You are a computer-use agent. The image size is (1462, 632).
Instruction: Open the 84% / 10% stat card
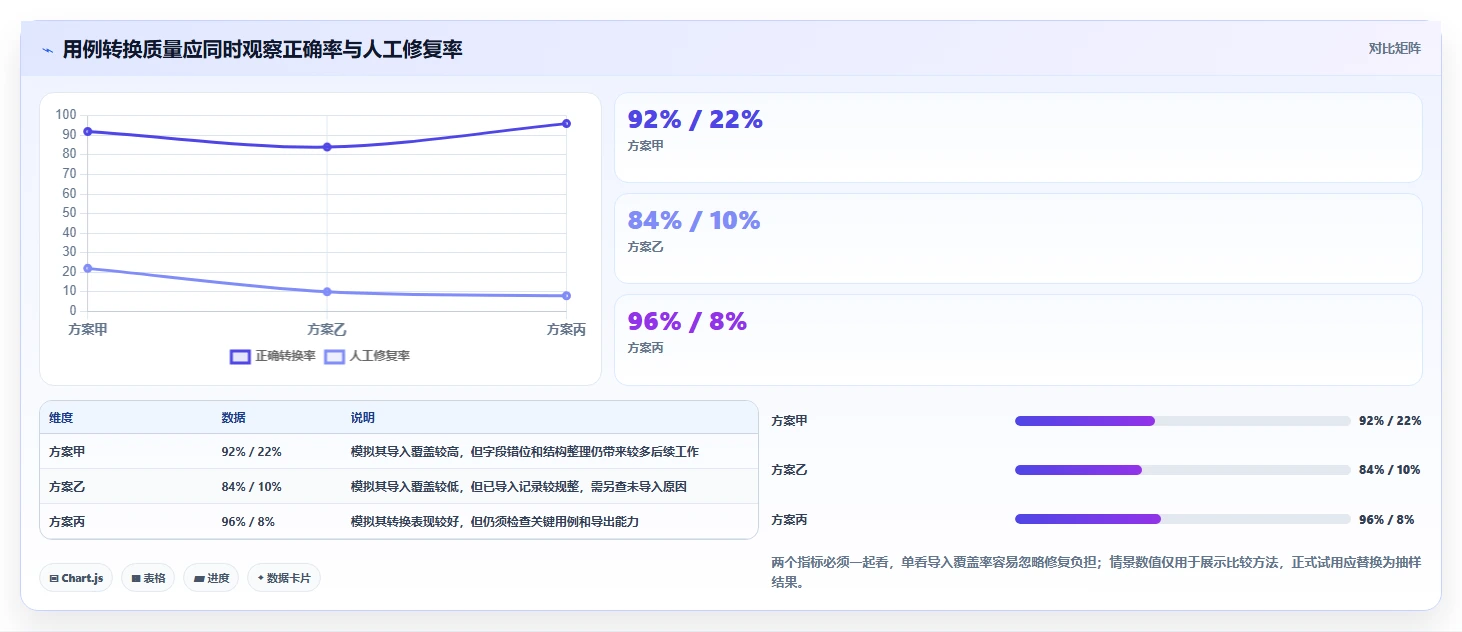pyautogui.click(x=1018, y=239)
